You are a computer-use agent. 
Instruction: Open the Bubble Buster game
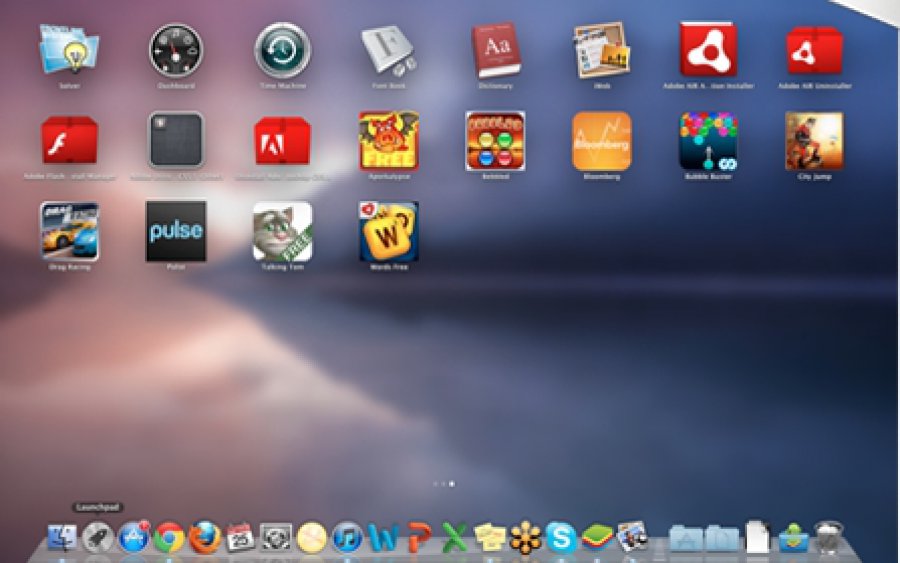[x=708, y=141]
